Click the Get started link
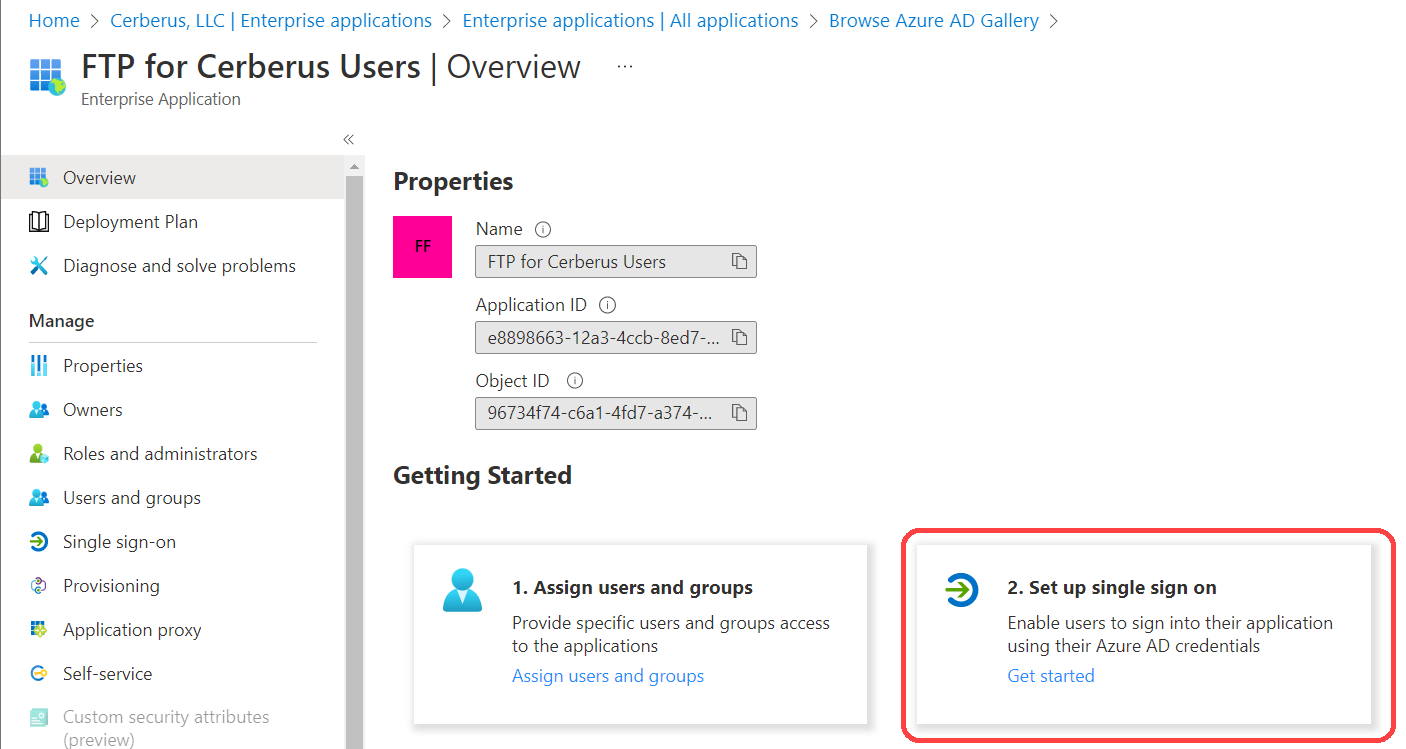The image size is (1406, 749). tap(1050, 676)
